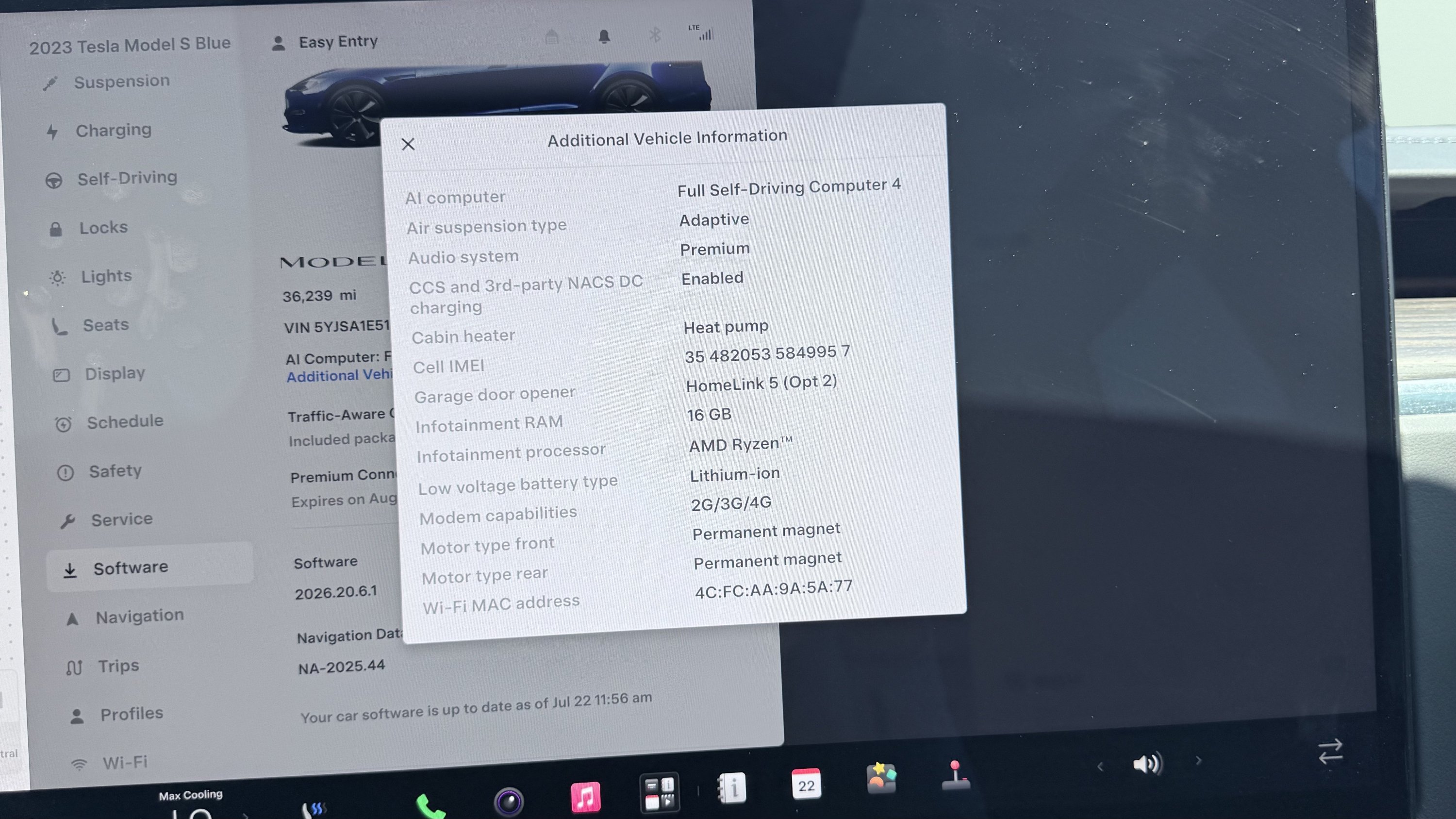Tap the vehicle name 2023 Tesla Model S Blue

(x=130, y=45)
